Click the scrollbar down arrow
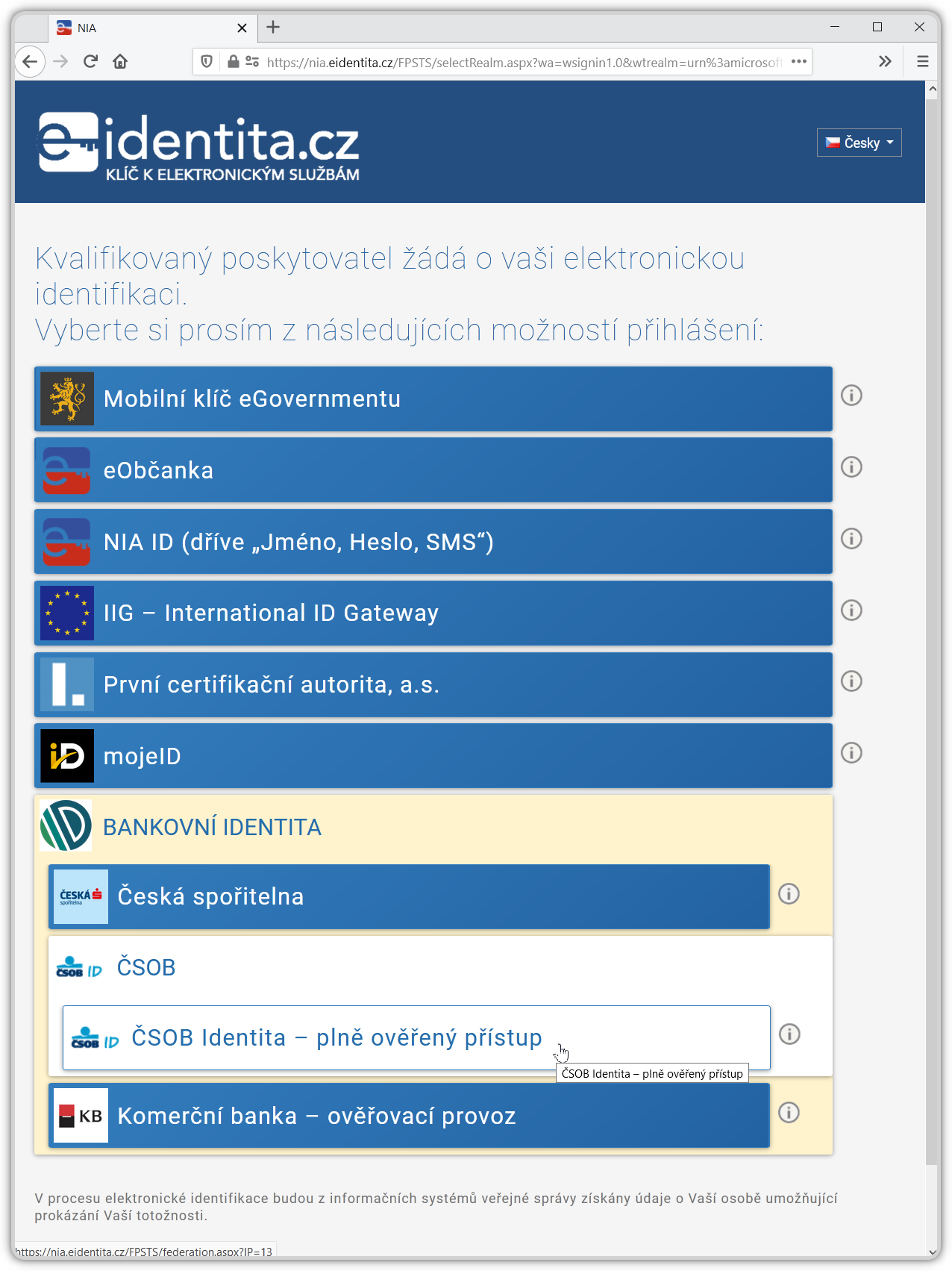Screen dimensions: 952x1271 [x=932, y=1252]
